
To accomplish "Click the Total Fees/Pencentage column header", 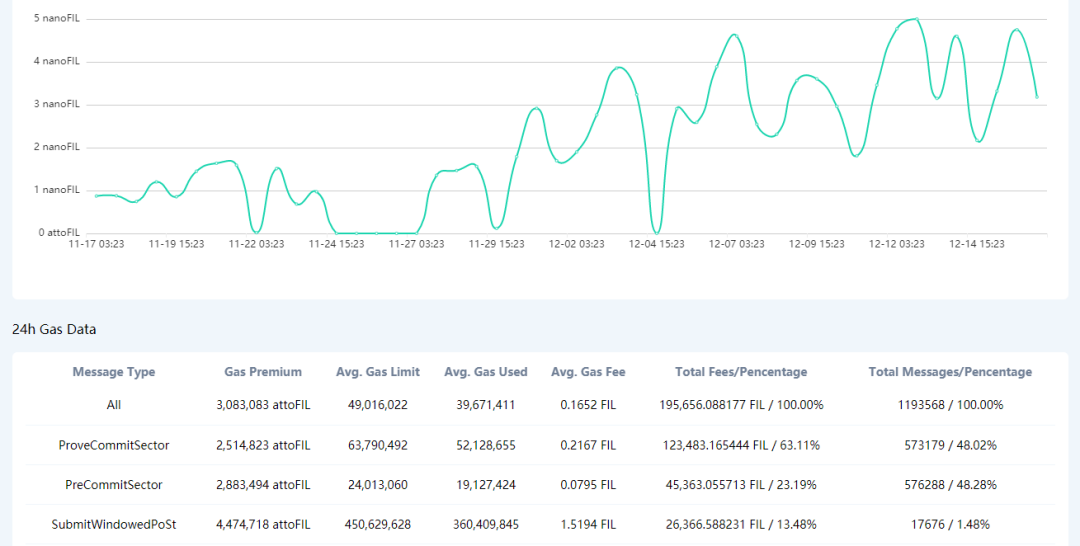I will coord(740,372).
